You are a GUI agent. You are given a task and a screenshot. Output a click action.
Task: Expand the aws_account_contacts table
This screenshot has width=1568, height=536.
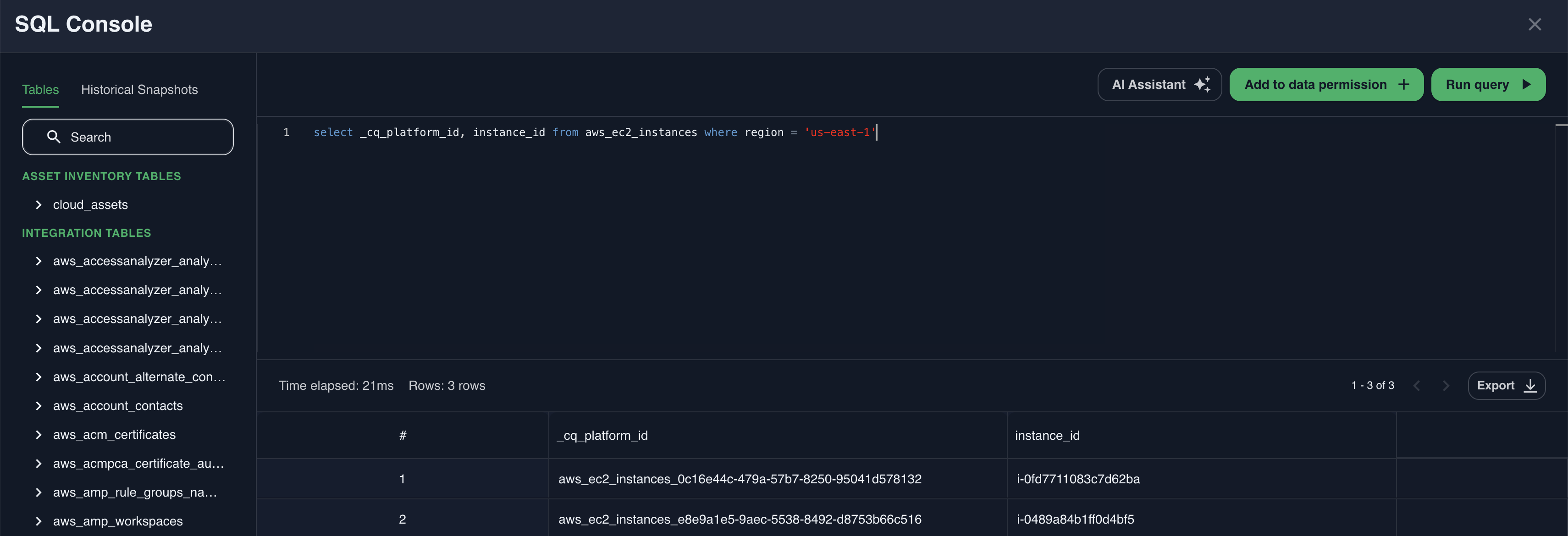tap(39, 406)
